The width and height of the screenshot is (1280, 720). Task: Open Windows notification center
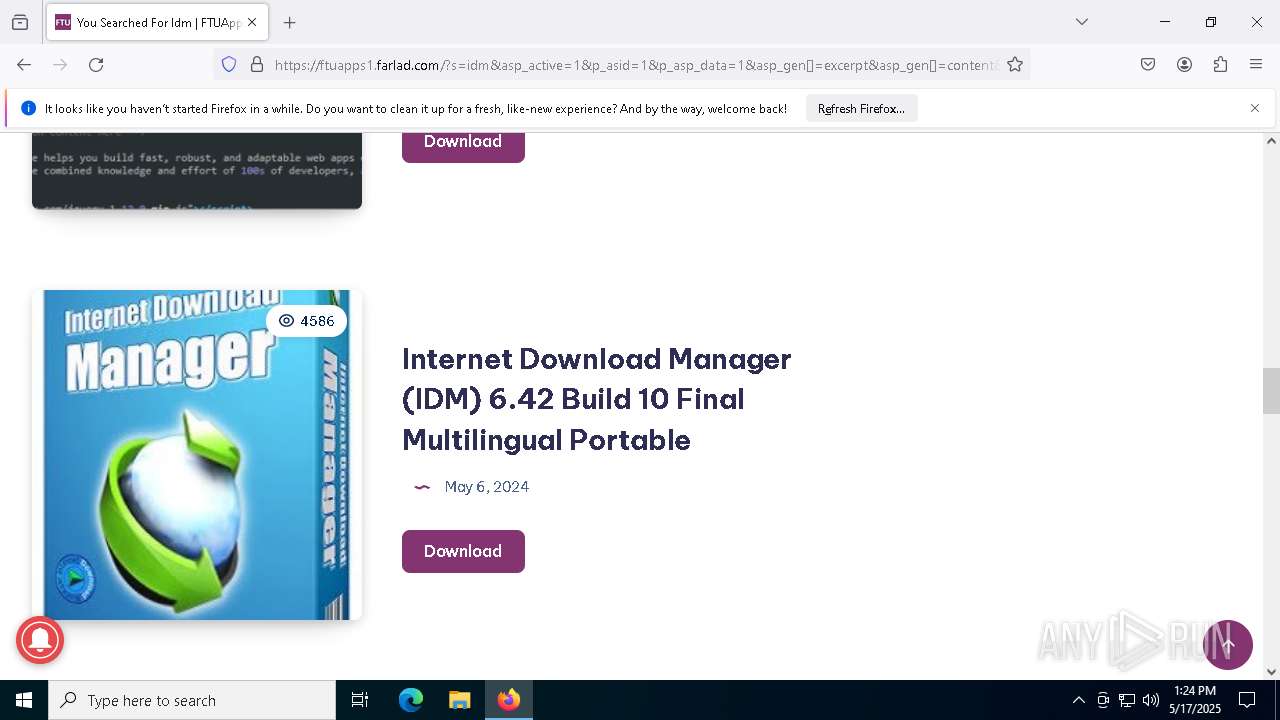click(x=1247, y=700)
